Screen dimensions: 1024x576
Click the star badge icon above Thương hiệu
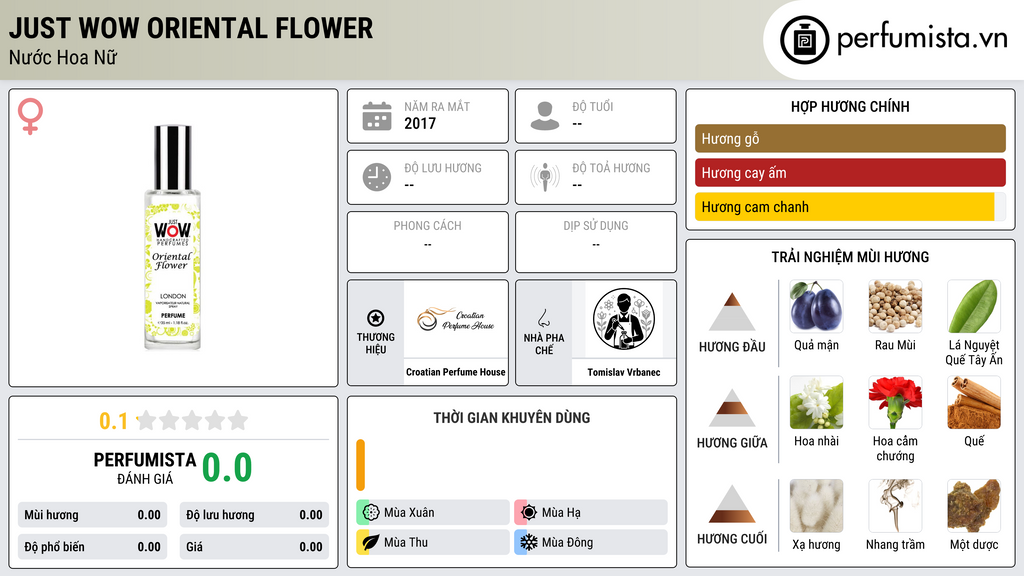click(376, 318)
